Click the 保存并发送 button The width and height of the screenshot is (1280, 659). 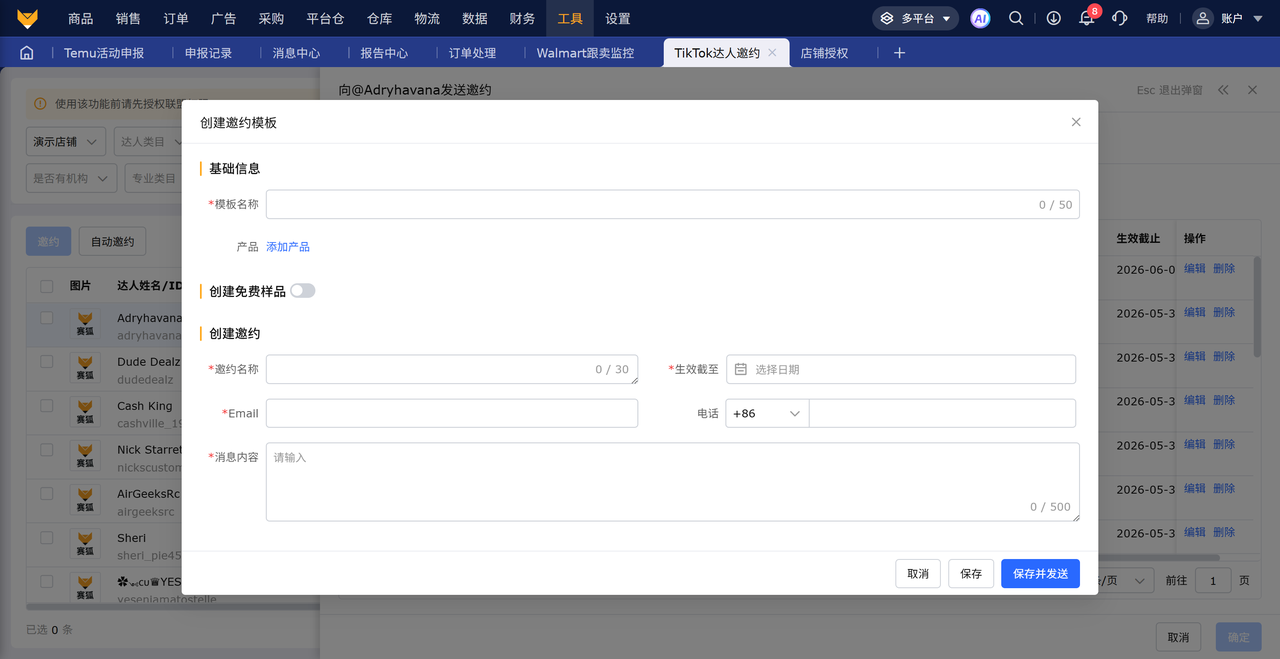click(x=1040, y=573)
